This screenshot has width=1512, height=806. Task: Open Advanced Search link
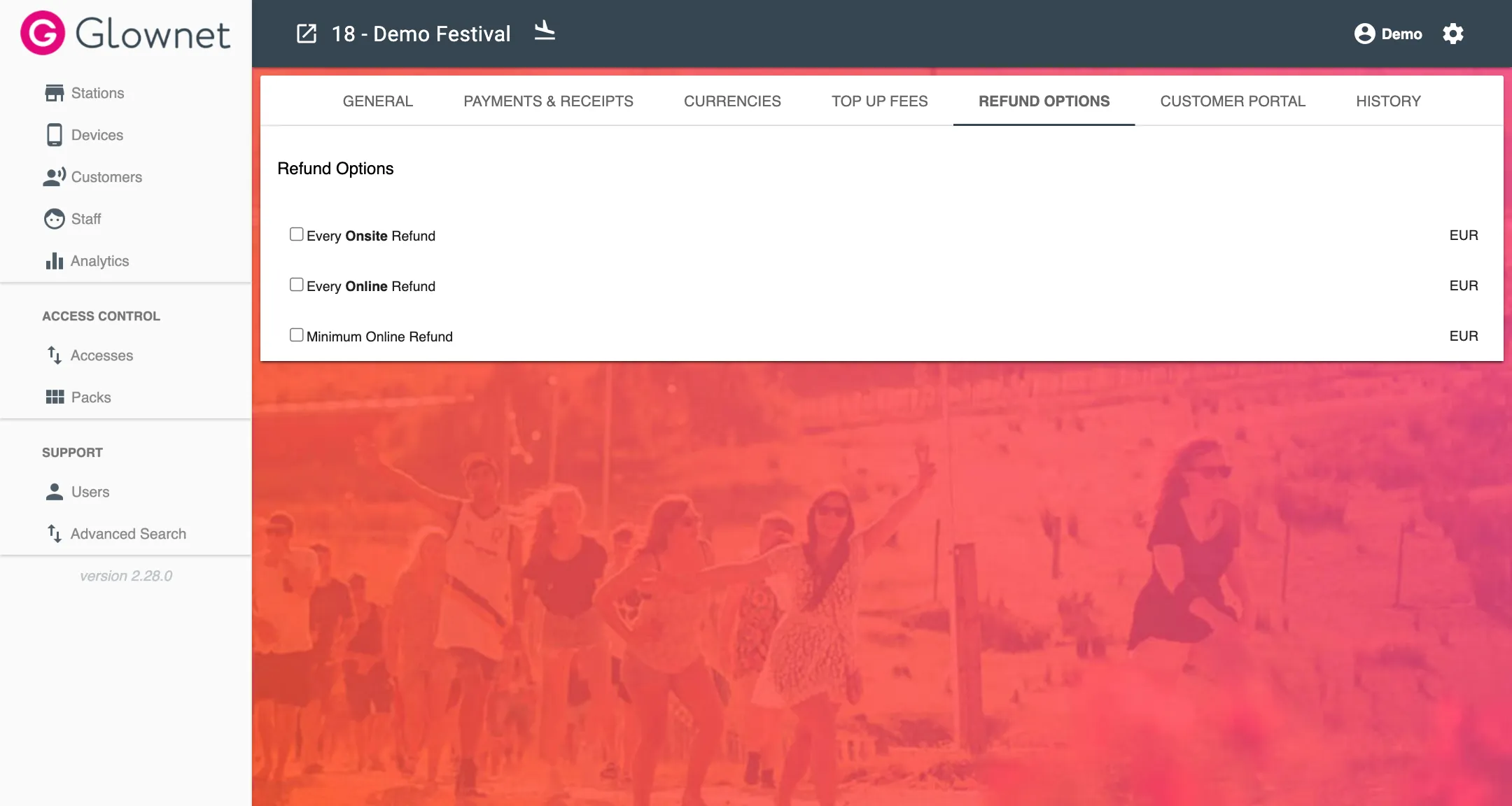coord(128,534)
